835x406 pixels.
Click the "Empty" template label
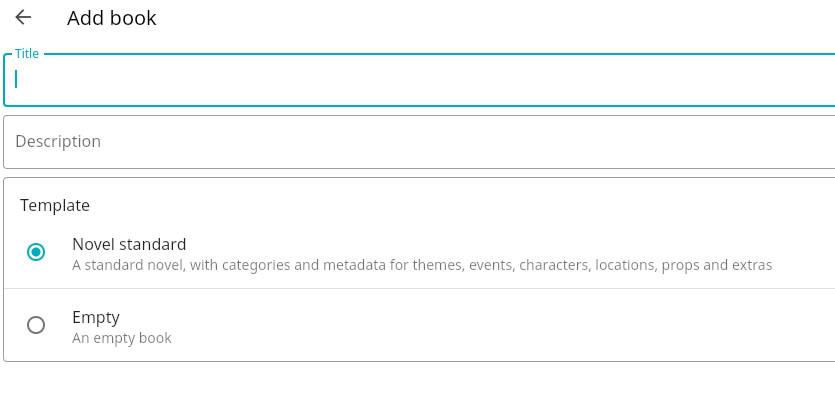96,317
